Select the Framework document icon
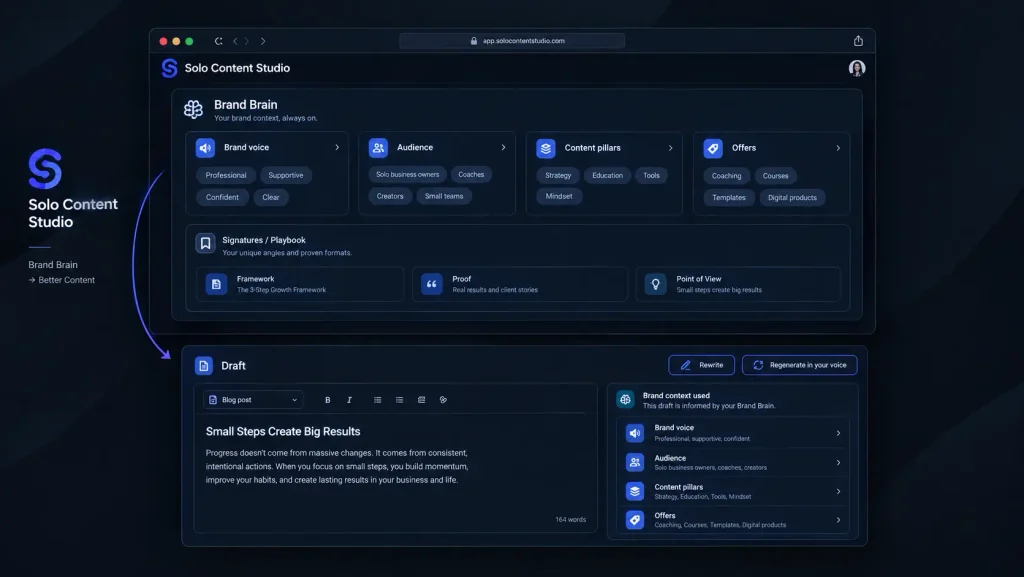1024x577 pixels. [x=216, y=284]
